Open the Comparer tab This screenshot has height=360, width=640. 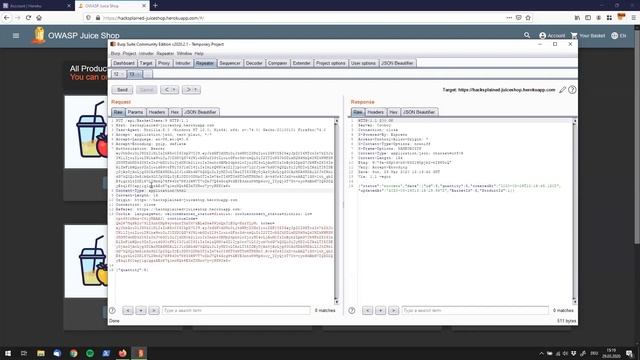tap(278, 63)
